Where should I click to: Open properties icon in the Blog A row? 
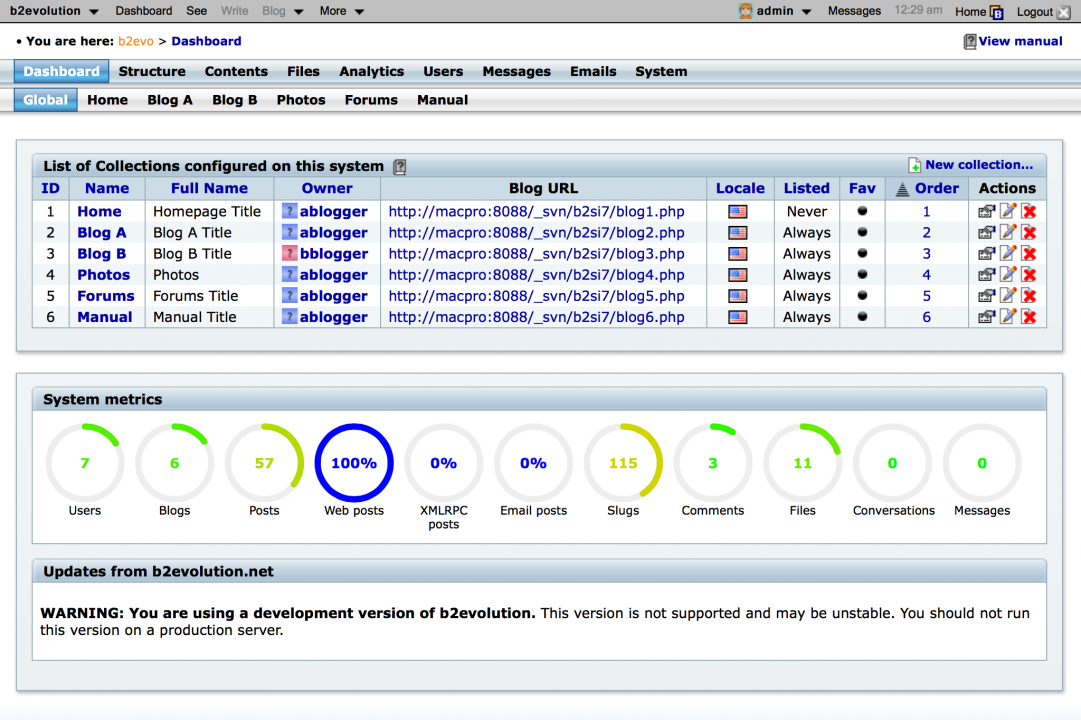click(987, 233)
